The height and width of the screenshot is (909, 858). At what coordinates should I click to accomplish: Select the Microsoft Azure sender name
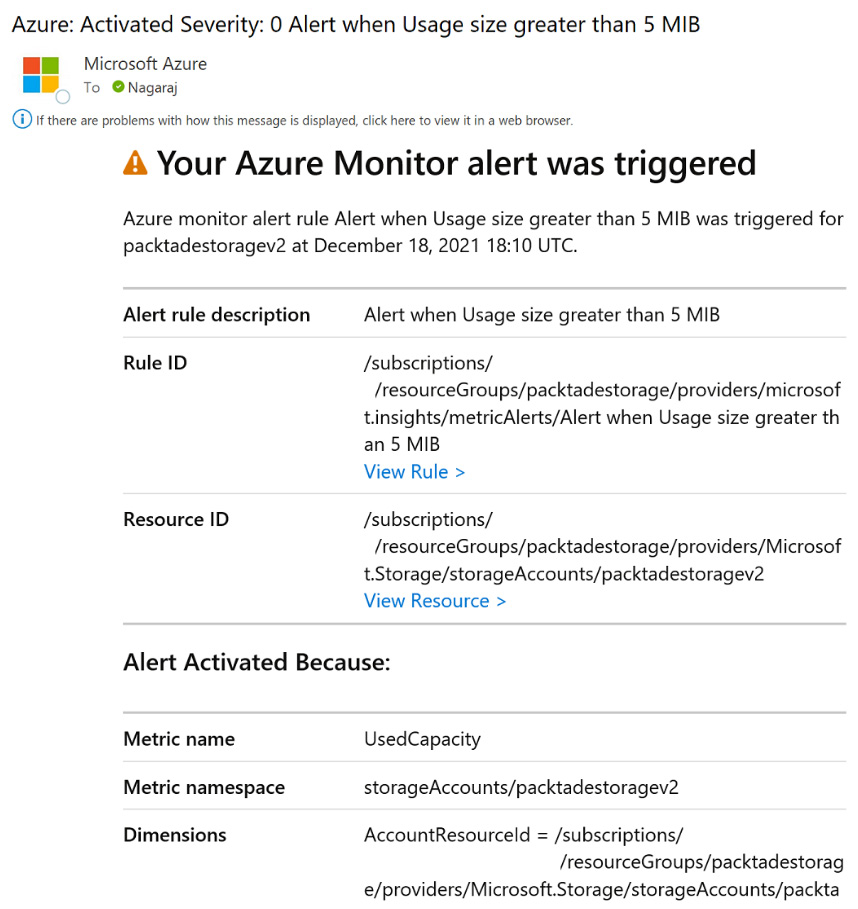click(145, 64)
